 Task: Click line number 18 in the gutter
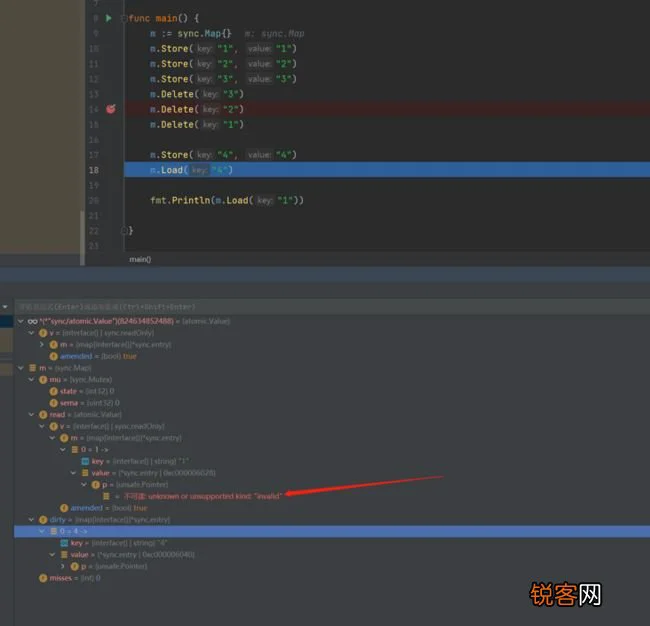(x=94, y=170)
